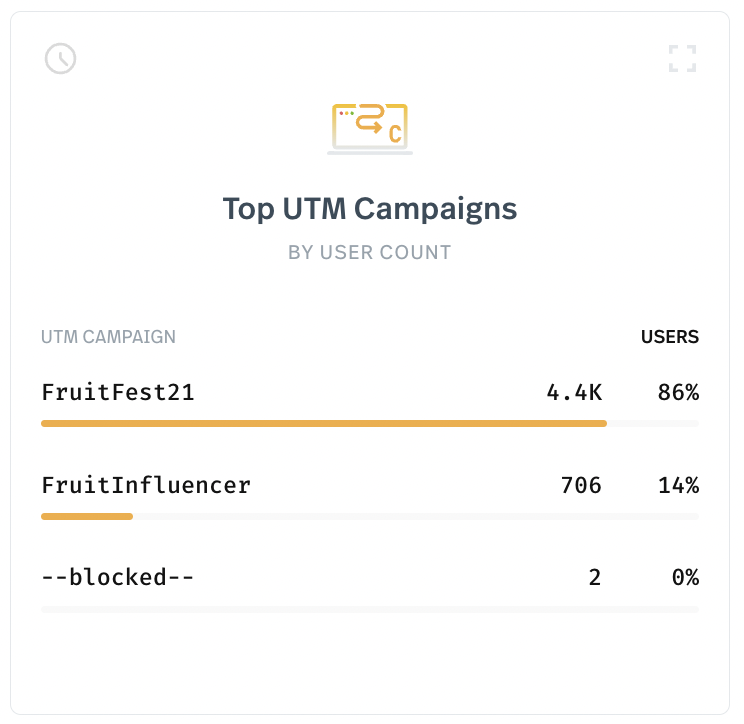Image resolution: width=744 pixels, height=724 pixels.
Task: Click the FruitInfluencer orange progress bar
Action: coord(87,516)
